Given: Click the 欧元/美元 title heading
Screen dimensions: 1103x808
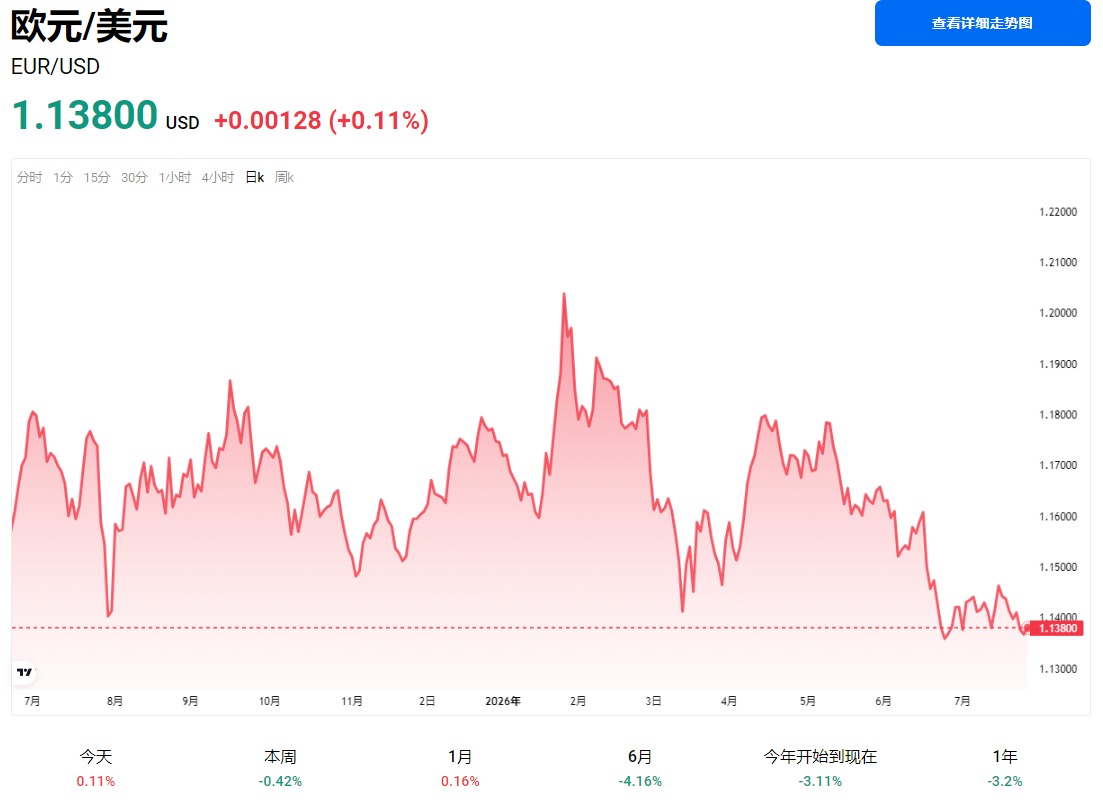Looking at the screenshot, I should pos(89,27).
